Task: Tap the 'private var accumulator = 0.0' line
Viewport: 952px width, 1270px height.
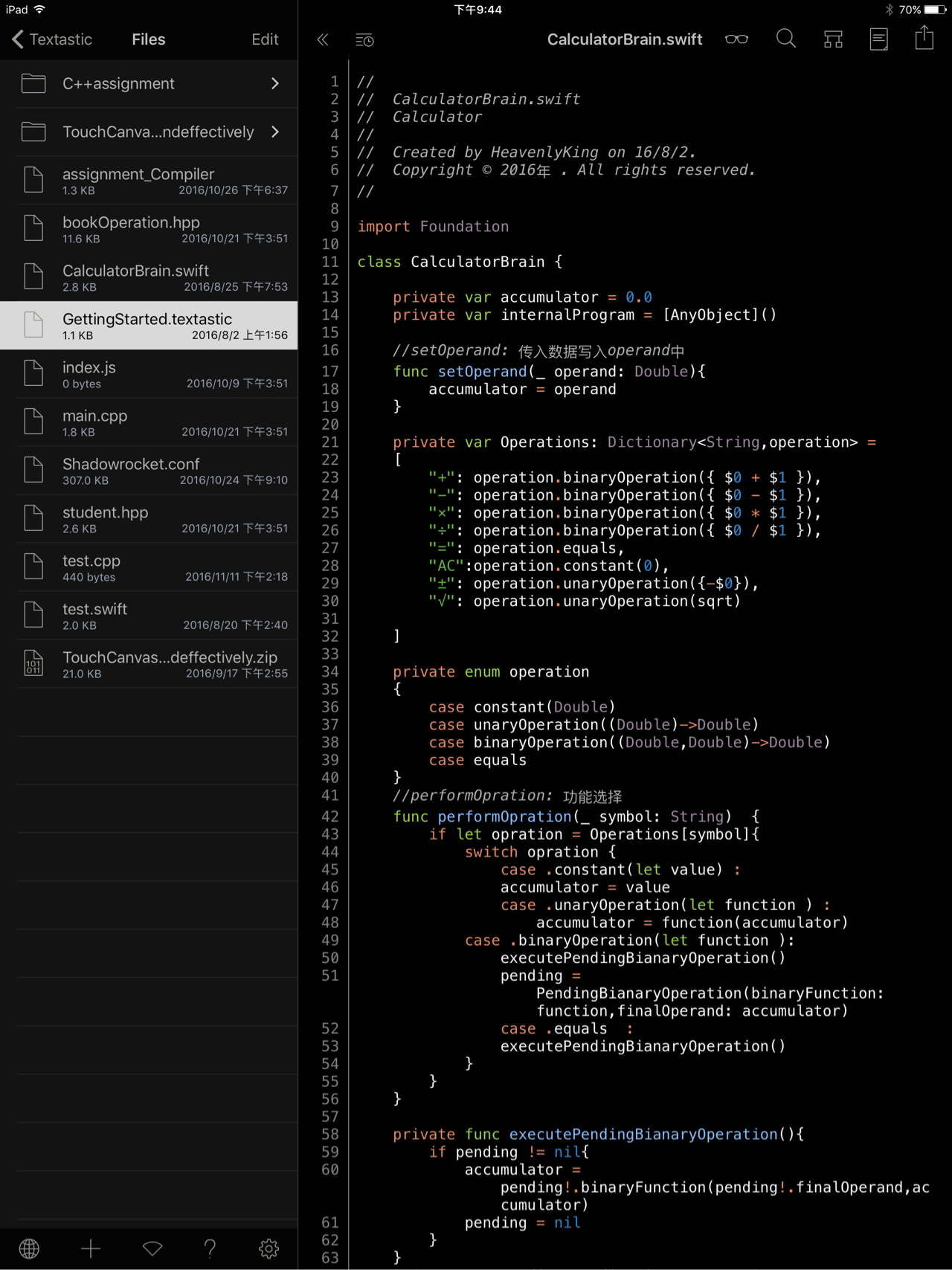Action: click(522, 297)
